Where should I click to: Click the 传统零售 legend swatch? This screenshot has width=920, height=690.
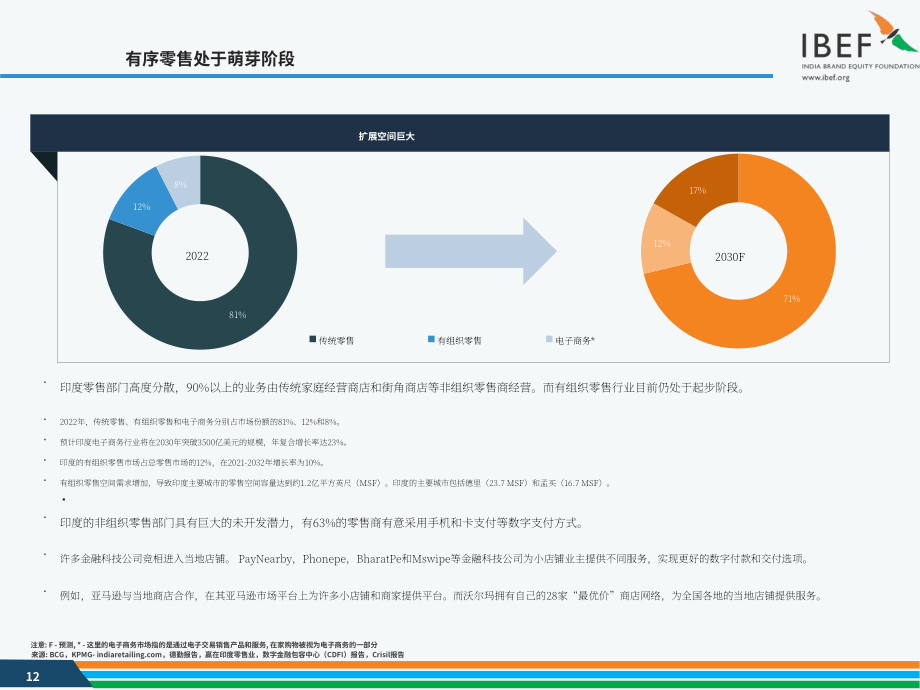(x=313, y=339)
